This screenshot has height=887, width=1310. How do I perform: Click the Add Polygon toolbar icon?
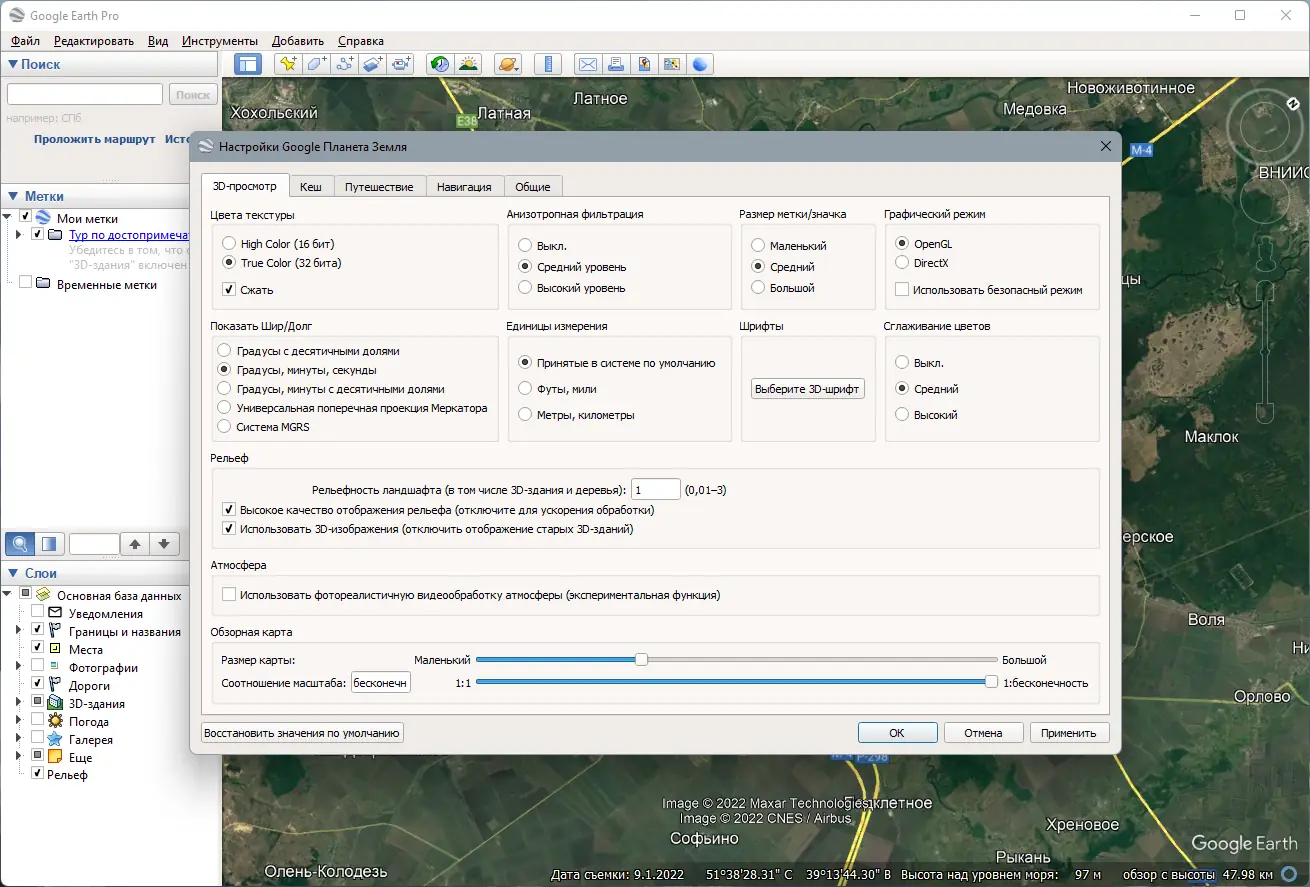coord(316,64)
